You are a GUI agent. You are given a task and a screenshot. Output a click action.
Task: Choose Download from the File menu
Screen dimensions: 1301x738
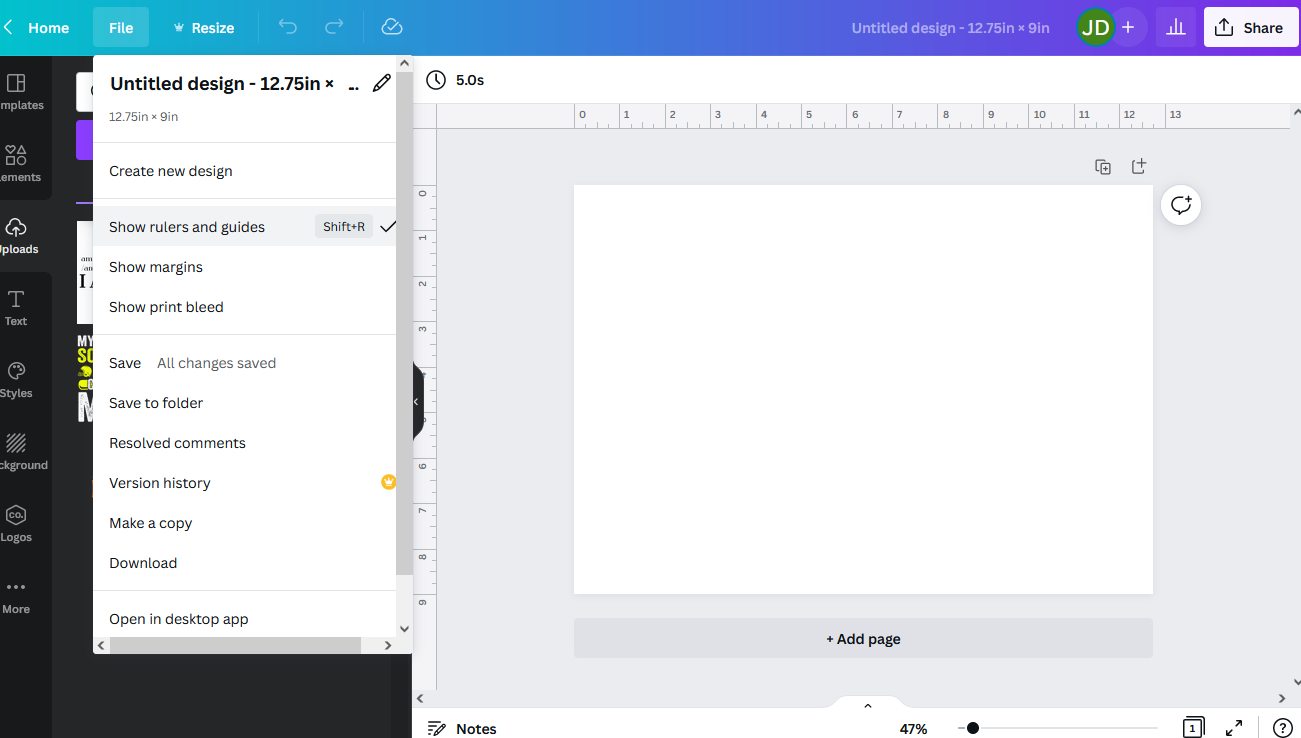point(142,562)
